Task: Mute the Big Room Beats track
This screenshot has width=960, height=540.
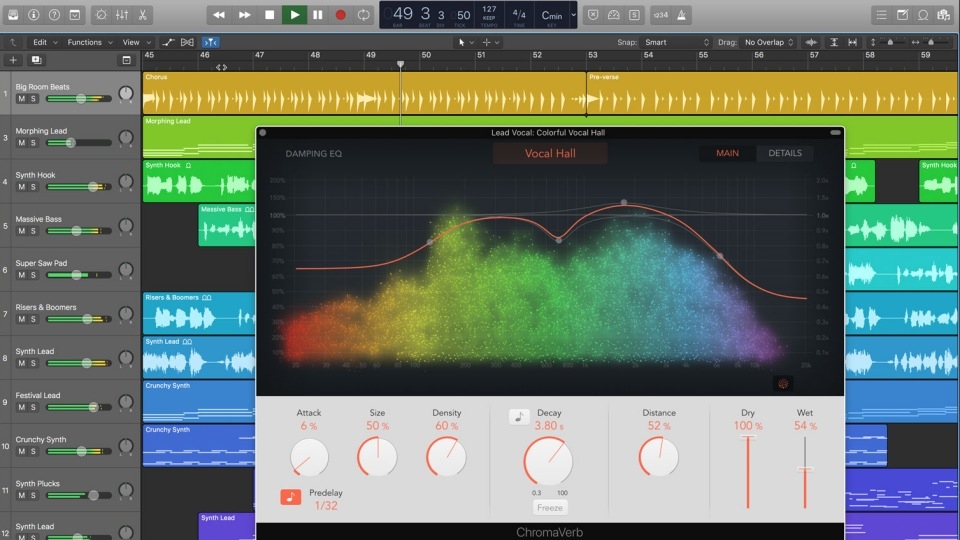Action: [22, 99]
